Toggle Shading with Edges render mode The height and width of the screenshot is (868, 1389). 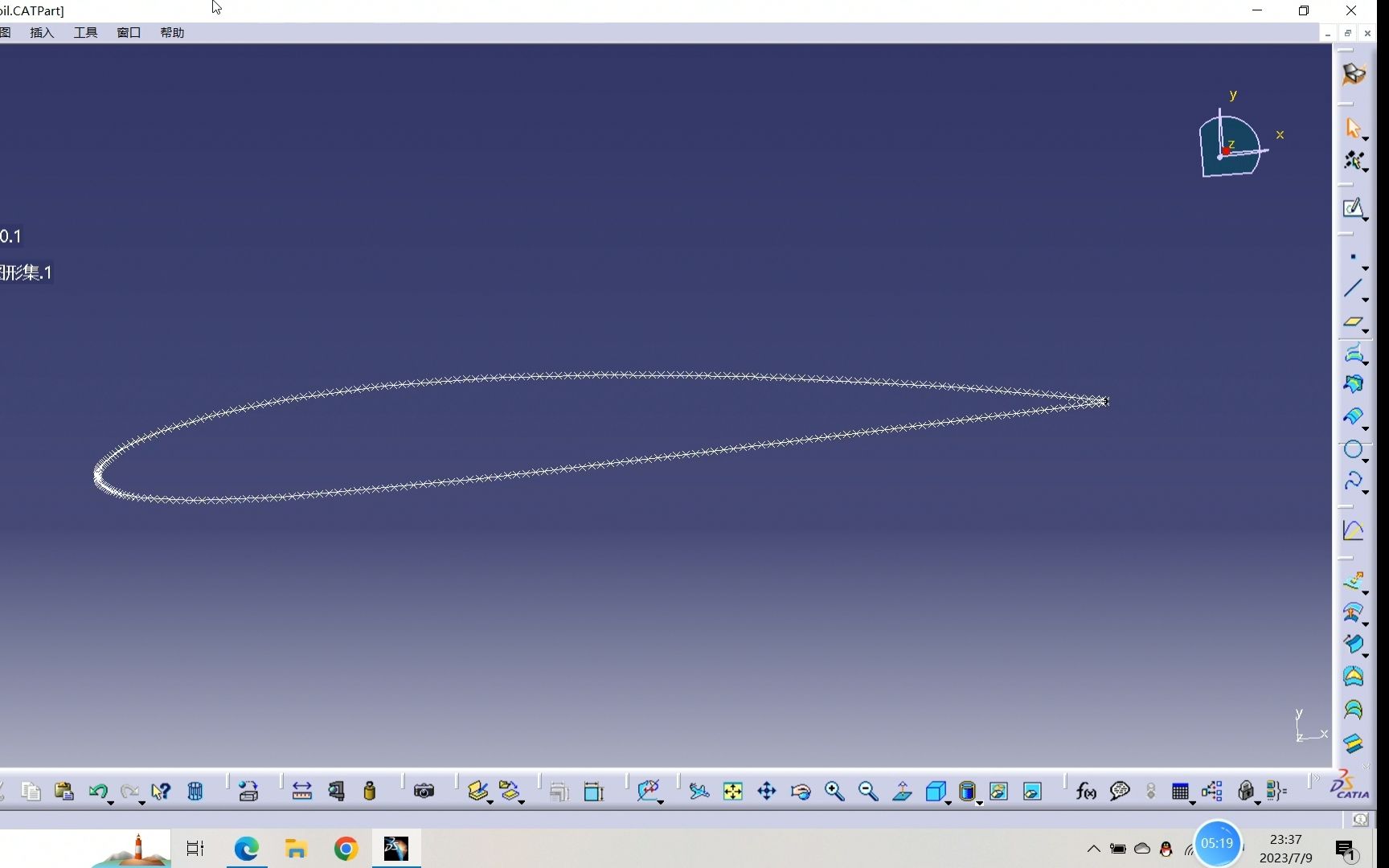tap(936, 791)
